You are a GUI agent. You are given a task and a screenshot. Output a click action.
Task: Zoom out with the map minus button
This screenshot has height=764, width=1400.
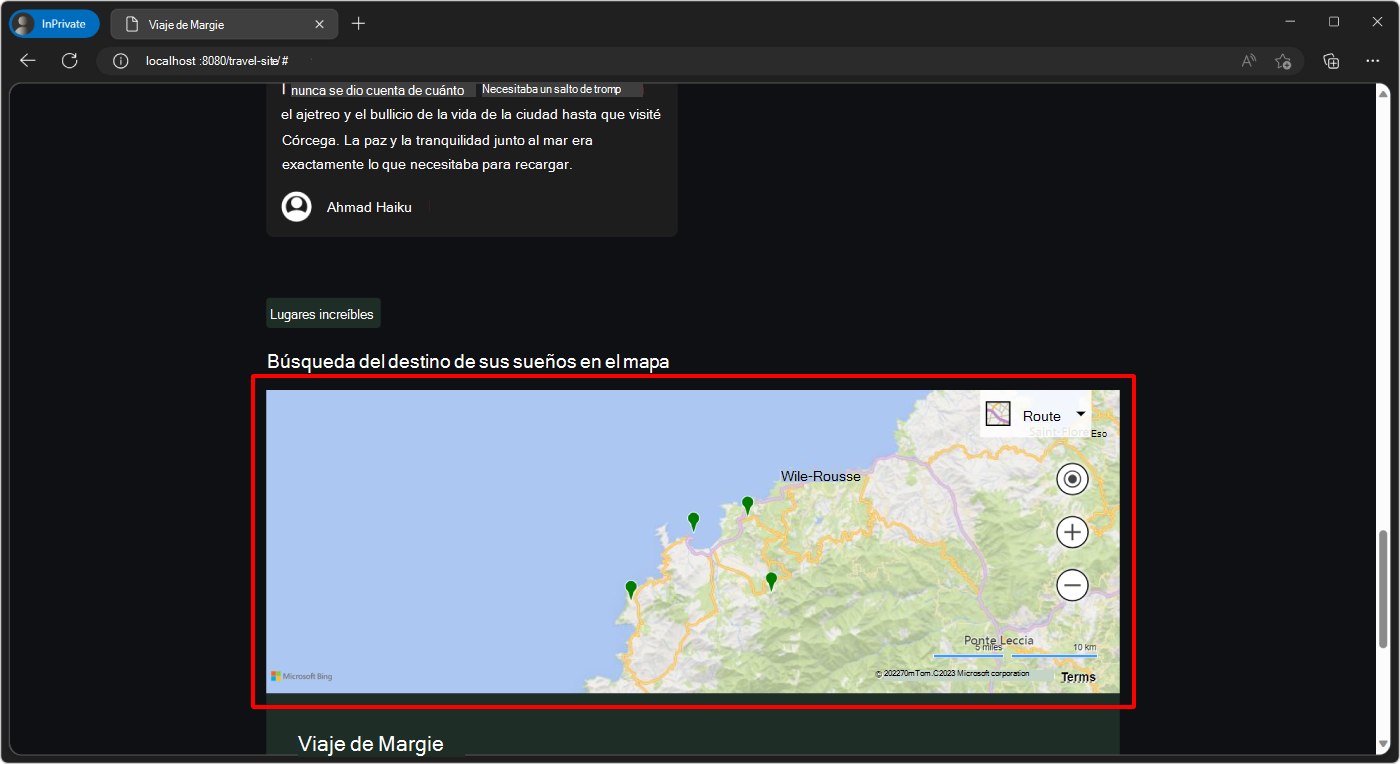(1072, 584)
